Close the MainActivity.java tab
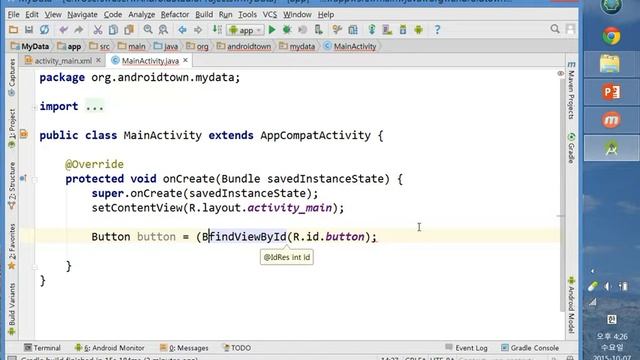This screenshot has height=360, width=640. 185,60
